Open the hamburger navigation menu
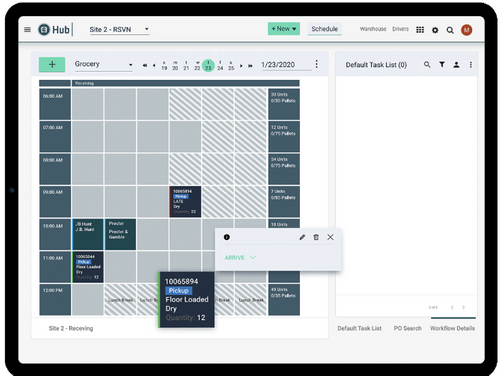 coord(27,30)
